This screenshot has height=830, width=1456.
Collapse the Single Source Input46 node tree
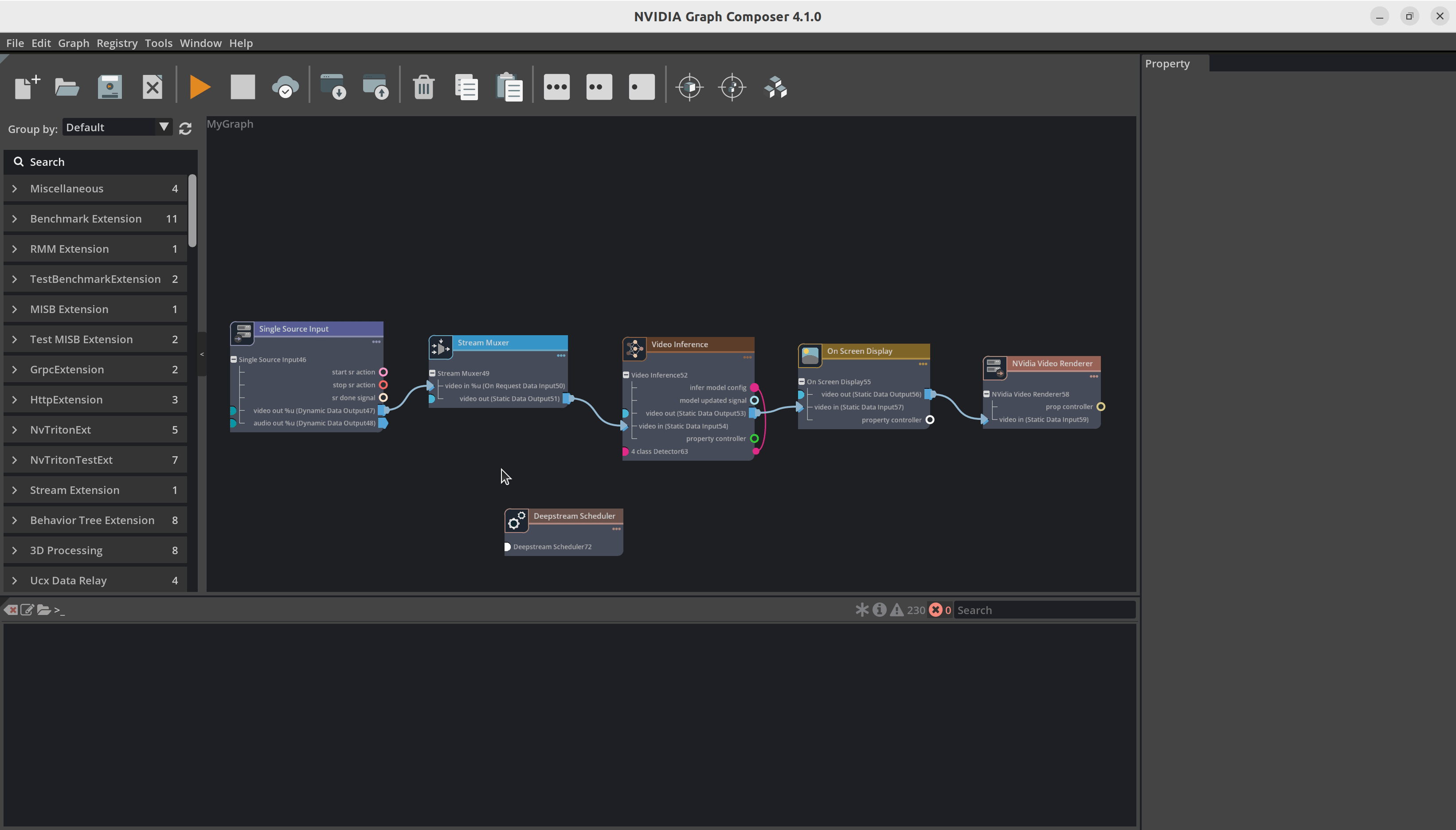pyautogui.click(x=234, y=360)
